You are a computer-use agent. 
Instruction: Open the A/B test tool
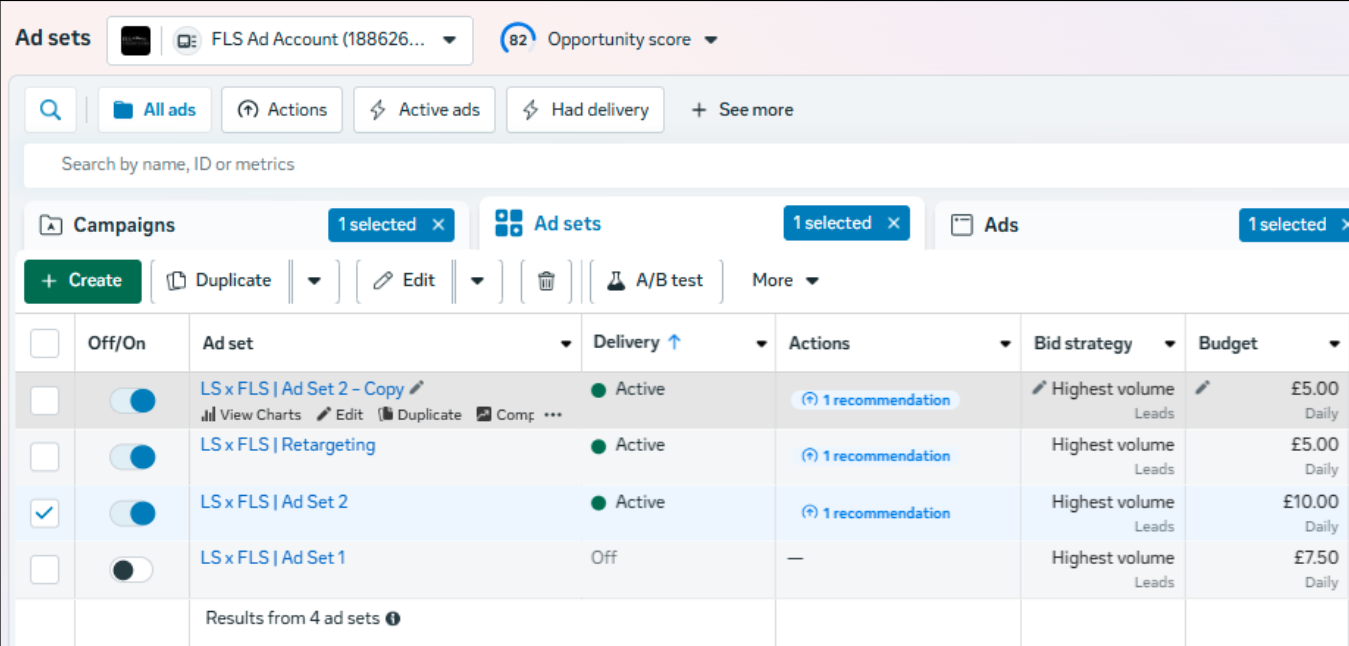[655, 281]
